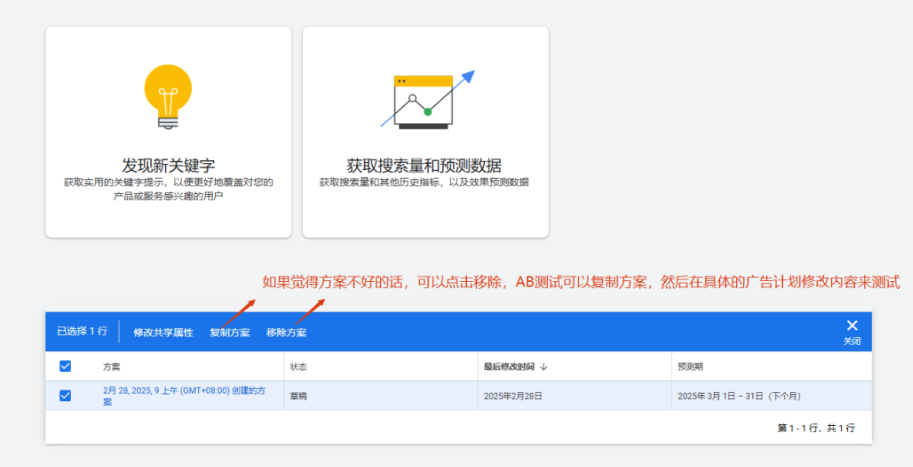Image resolution: width=913 pixels, height=467 pixels.
Task: Open the 获取搜索量和预测数据 card title
Action: (424, 165)
